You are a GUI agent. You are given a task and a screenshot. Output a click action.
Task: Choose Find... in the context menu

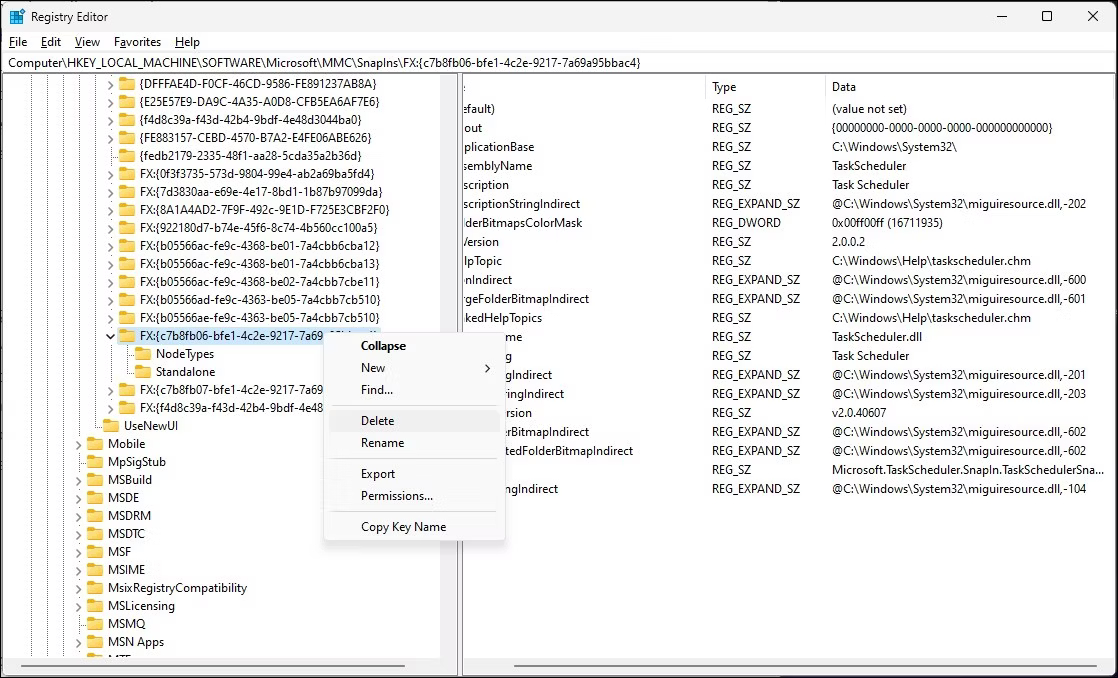pos(414,390)
